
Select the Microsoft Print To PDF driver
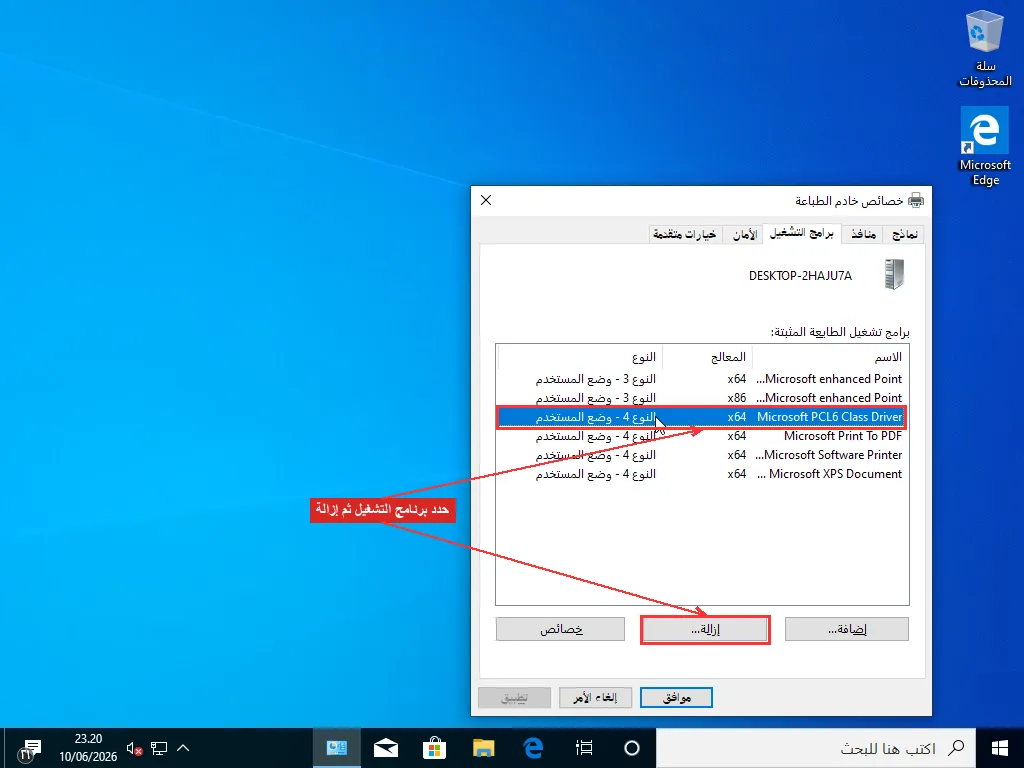tap(702, 436)
